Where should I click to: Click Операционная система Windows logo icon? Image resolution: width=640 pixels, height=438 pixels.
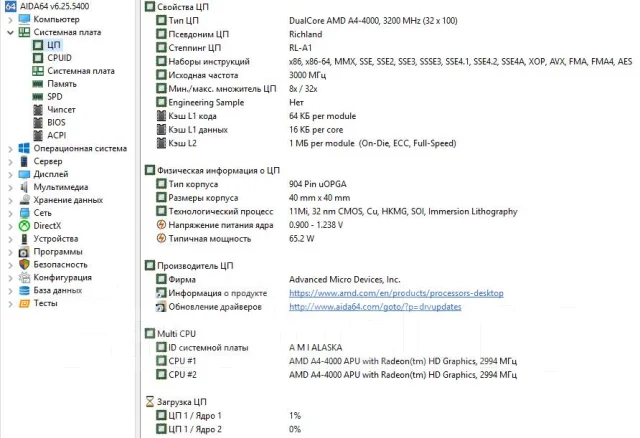click(24, 148)
